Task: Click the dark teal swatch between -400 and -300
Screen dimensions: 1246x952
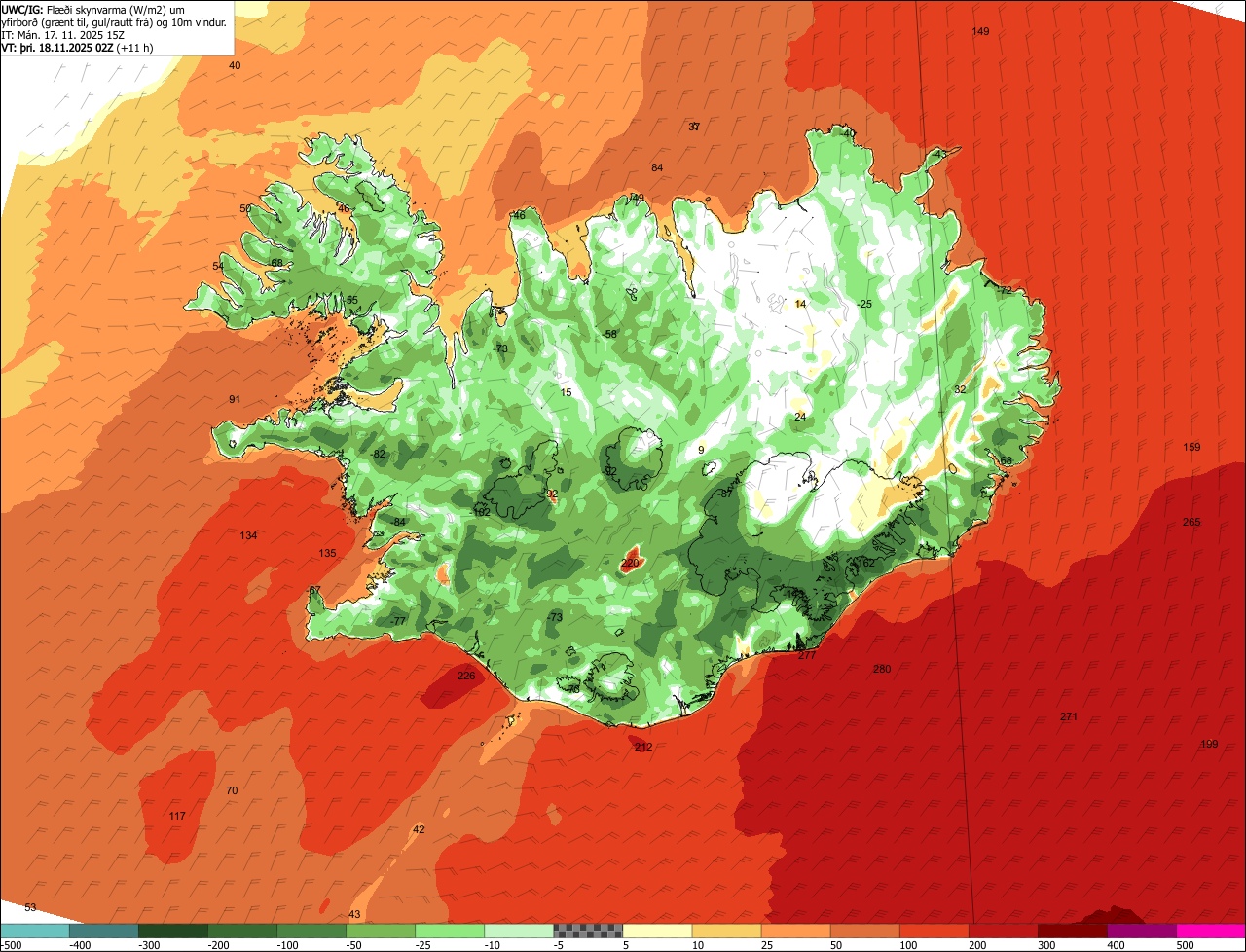Action: [104, 931]
